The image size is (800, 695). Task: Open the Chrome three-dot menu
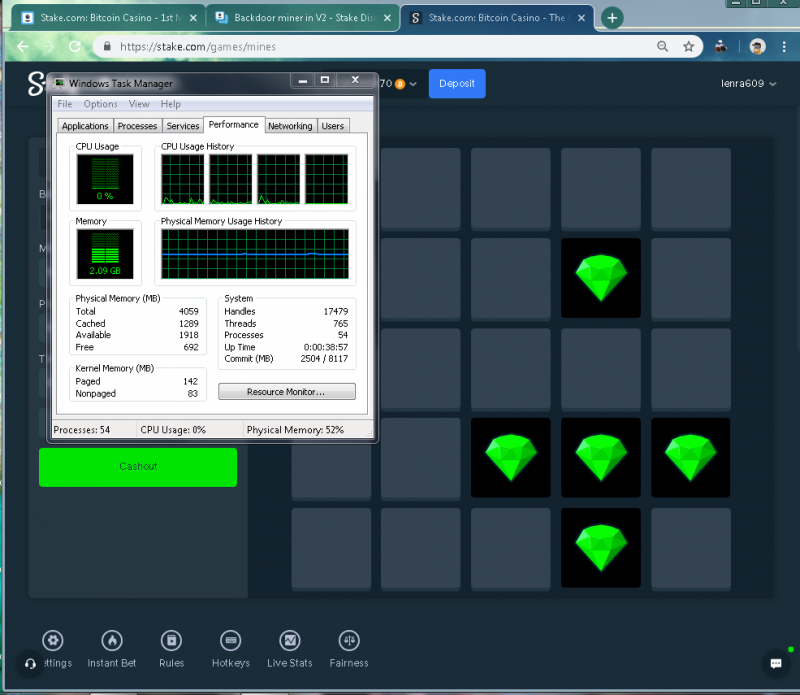pyautogui.click(x=784, y=46)
